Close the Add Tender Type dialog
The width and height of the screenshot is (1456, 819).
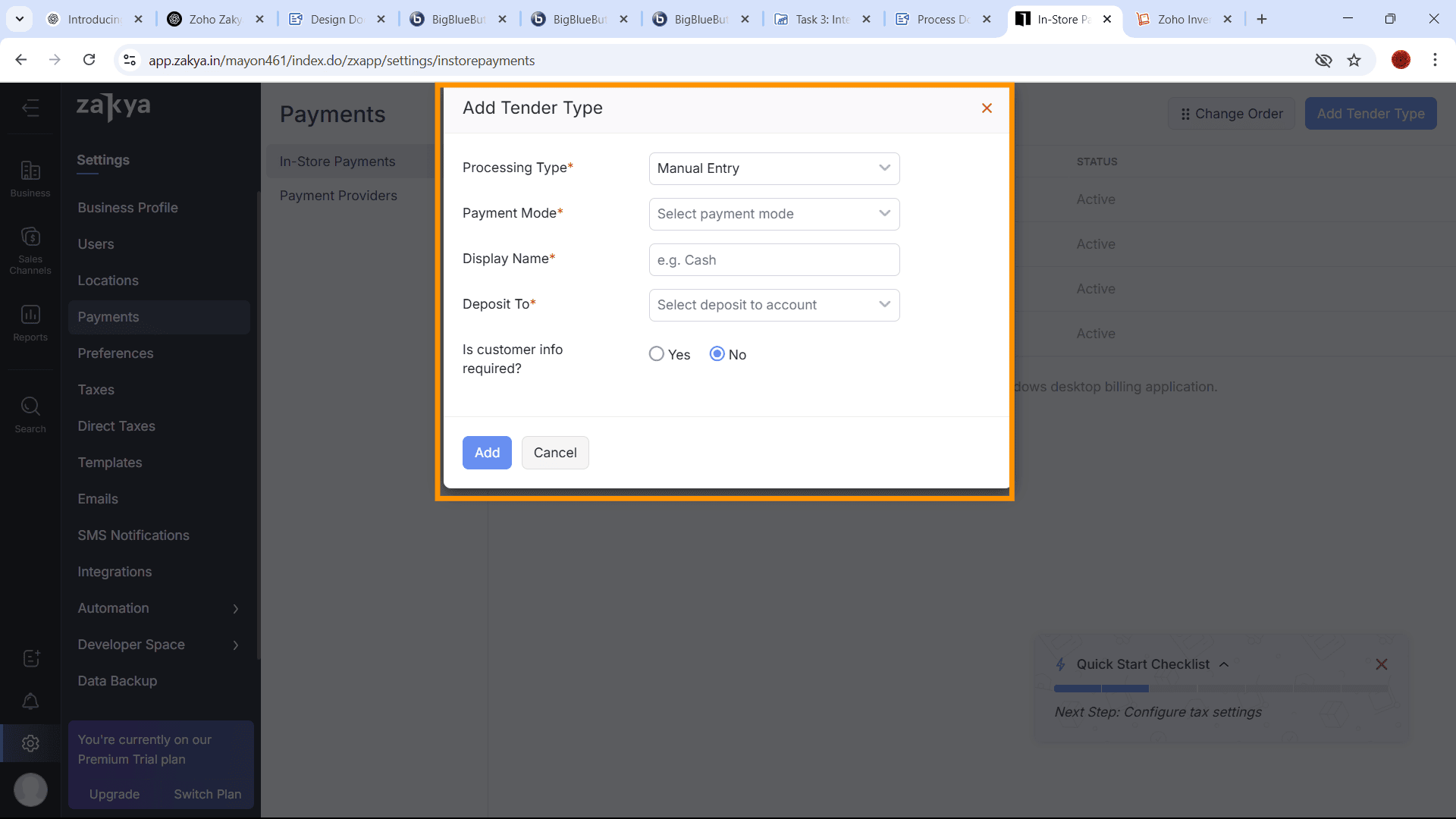click(x=987, y=108)
